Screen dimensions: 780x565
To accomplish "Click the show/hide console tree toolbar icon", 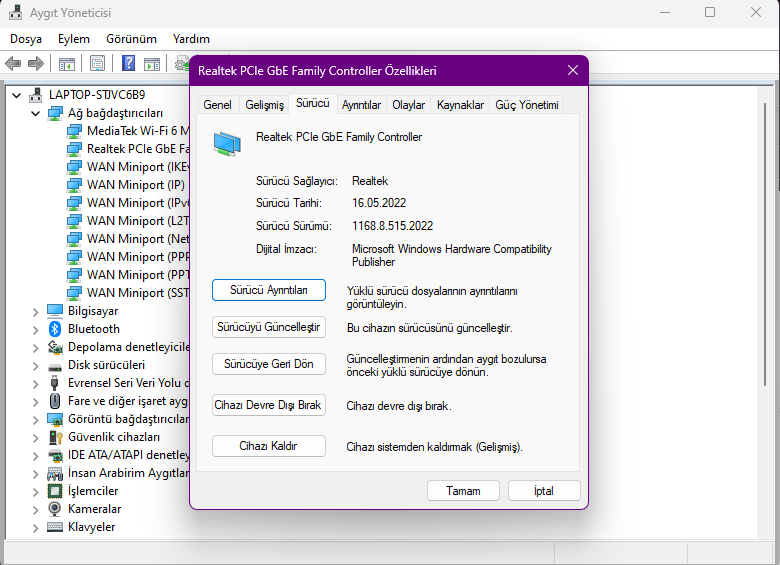I will pyautogui.click(x=67, y=64).
